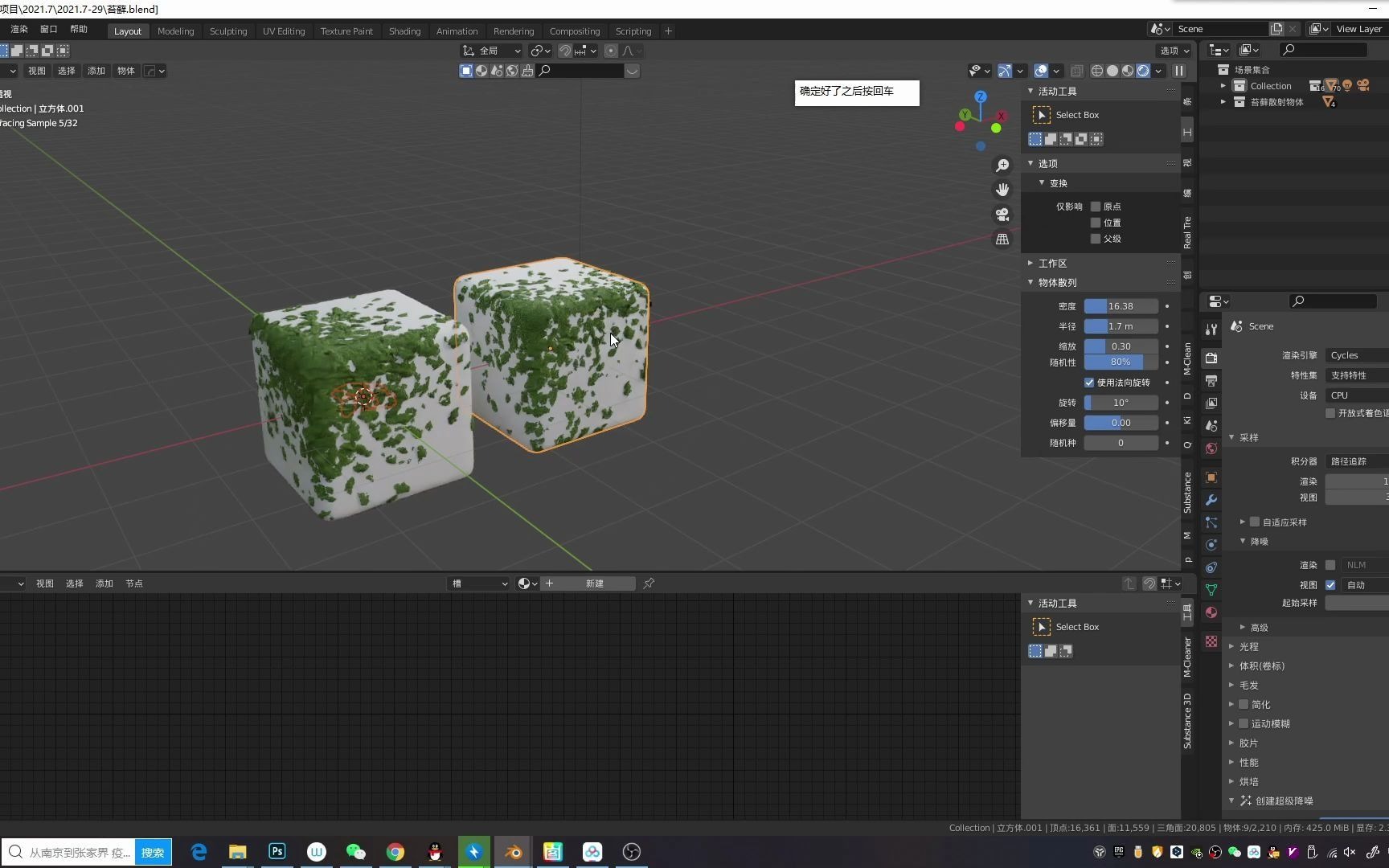This screenshot has width=1389, height=868.
Task: Open the Modifier Properties wrench icon
Action: pos(1211,500)
